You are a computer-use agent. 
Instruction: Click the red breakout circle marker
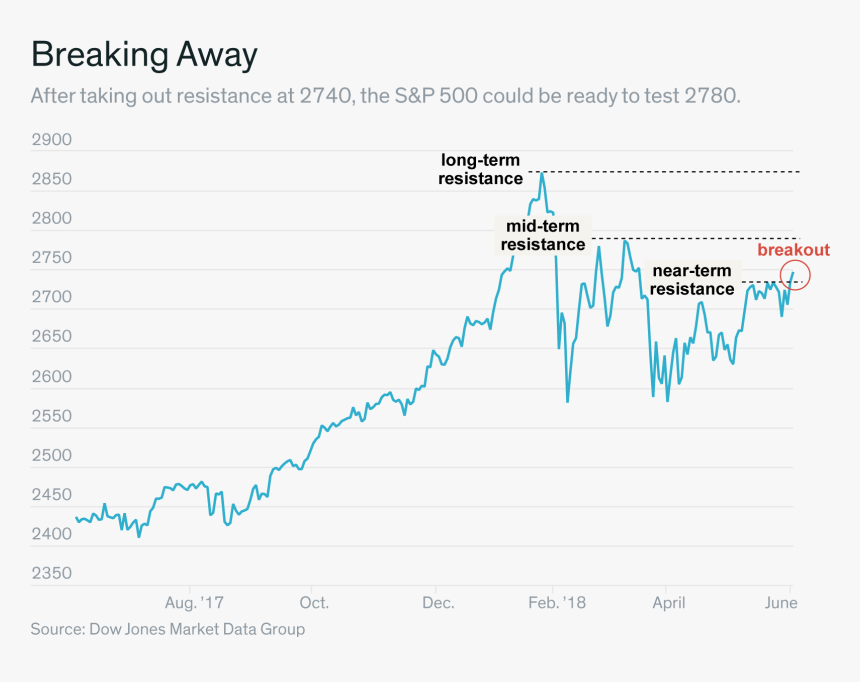(x=794, y=275)
